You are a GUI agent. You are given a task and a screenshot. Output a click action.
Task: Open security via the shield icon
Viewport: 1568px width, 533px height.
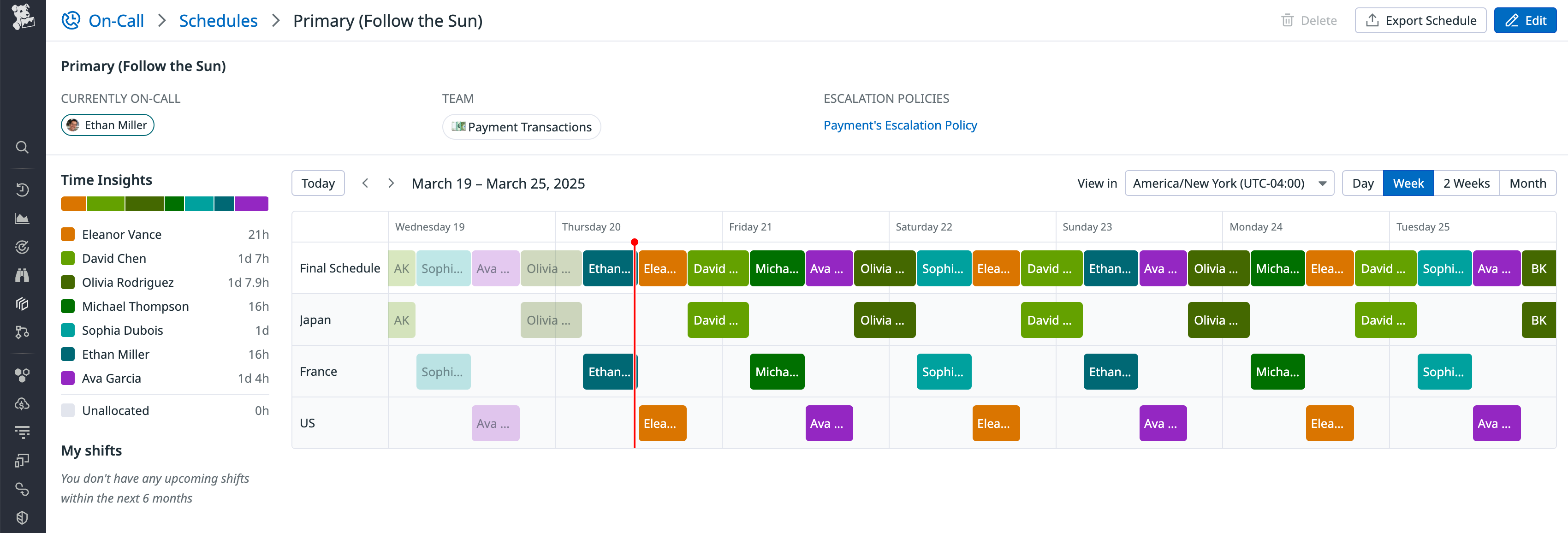point(23,517)
